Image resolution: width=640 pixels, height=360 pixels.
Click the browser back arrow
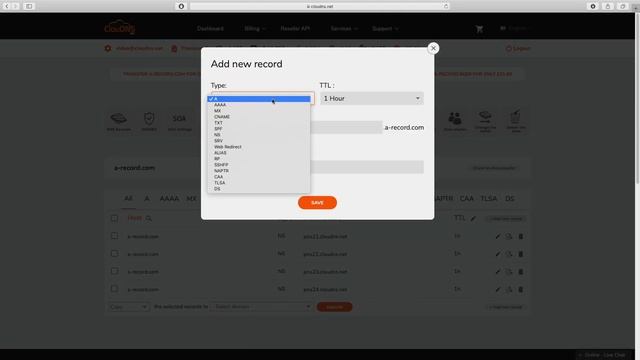[x=7, y=6]
